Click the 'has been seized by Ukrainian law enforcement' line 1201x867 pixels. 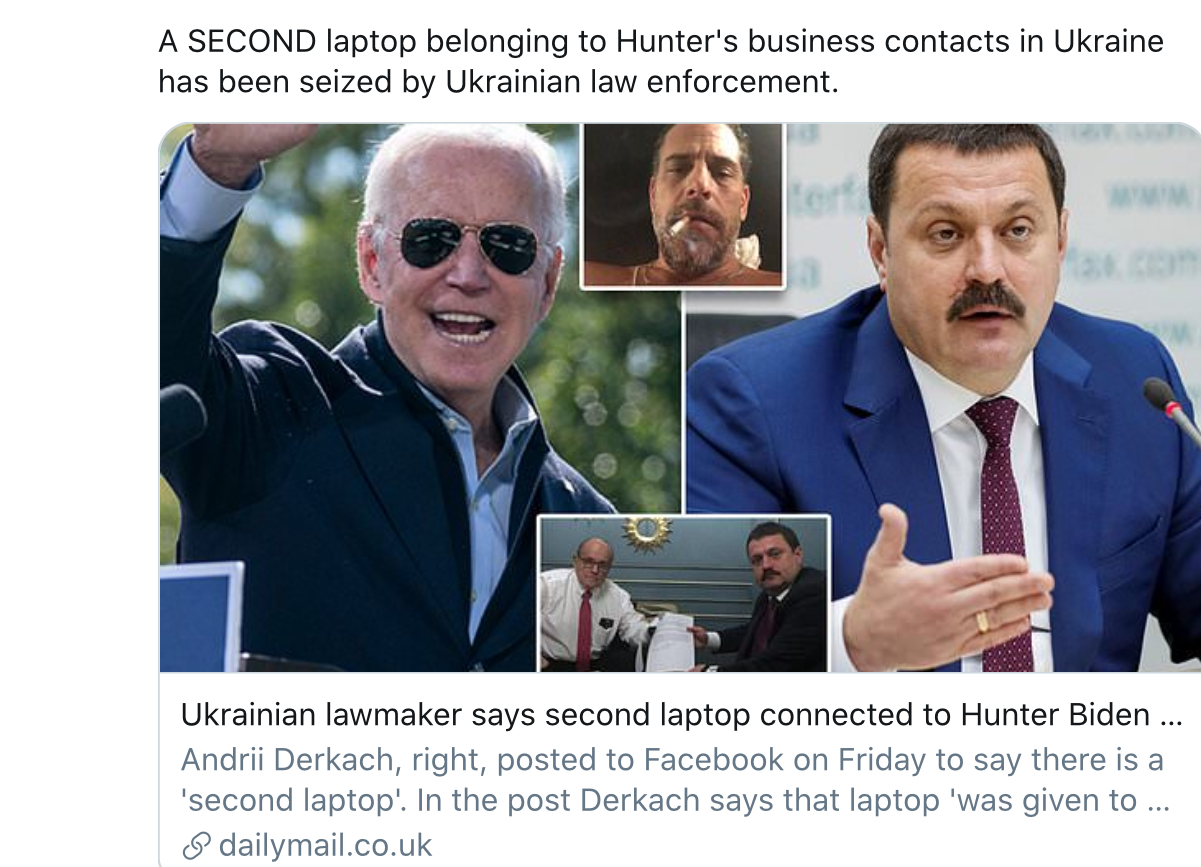point(498,81)
